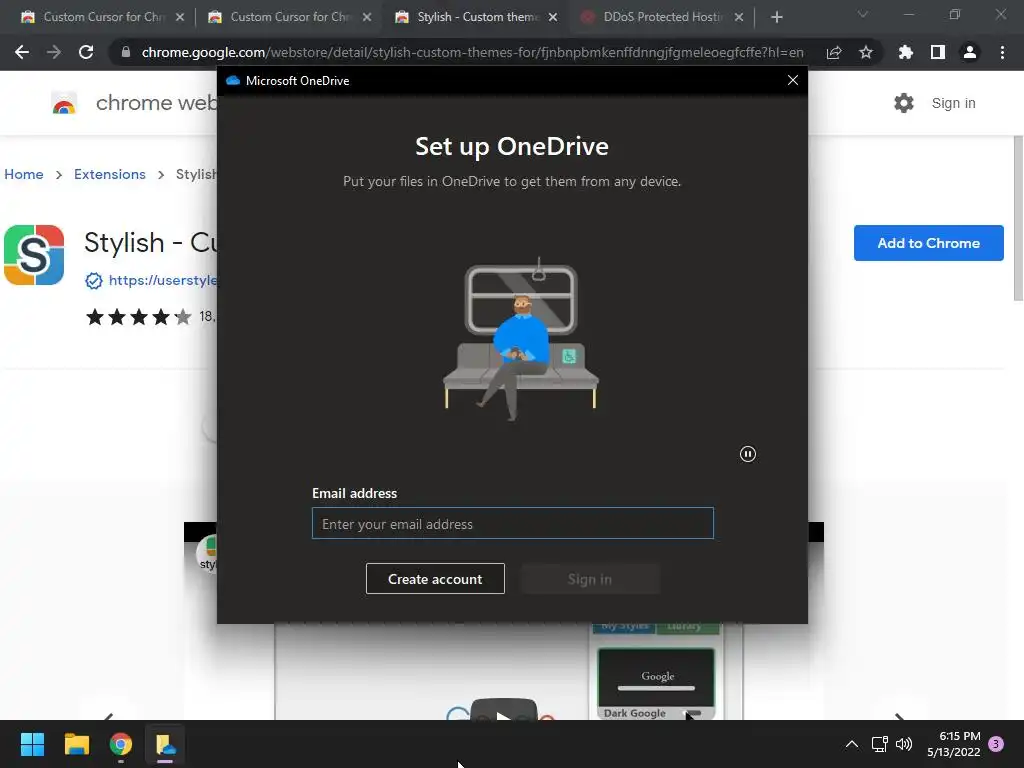Open notification center badge

tap(996, 744)
